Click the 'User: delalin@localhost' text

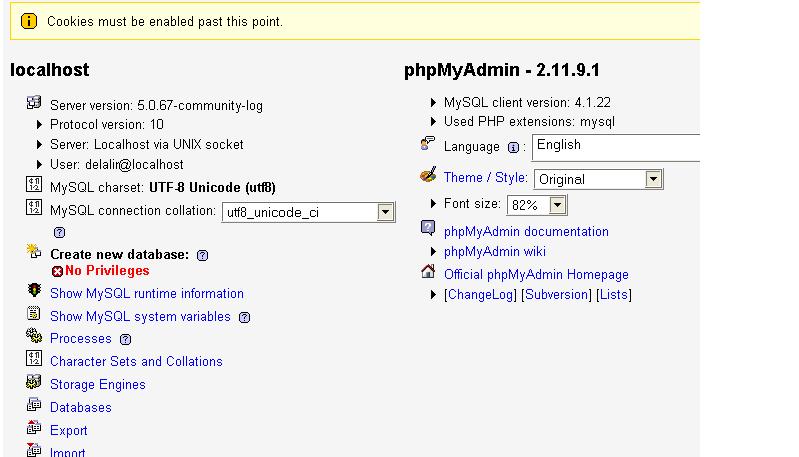[117, 165]
